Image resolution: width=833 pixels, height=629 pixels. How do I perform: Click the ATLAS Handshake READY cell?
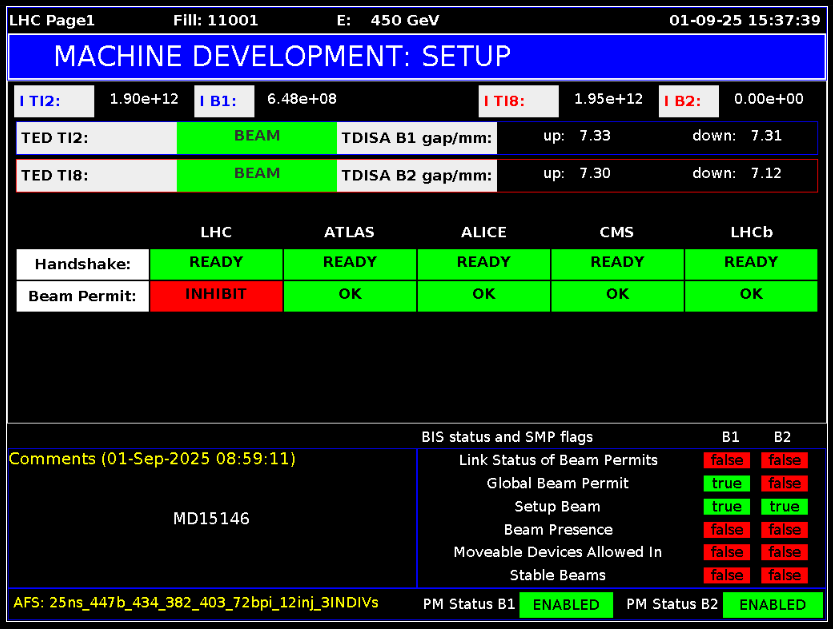350,265
